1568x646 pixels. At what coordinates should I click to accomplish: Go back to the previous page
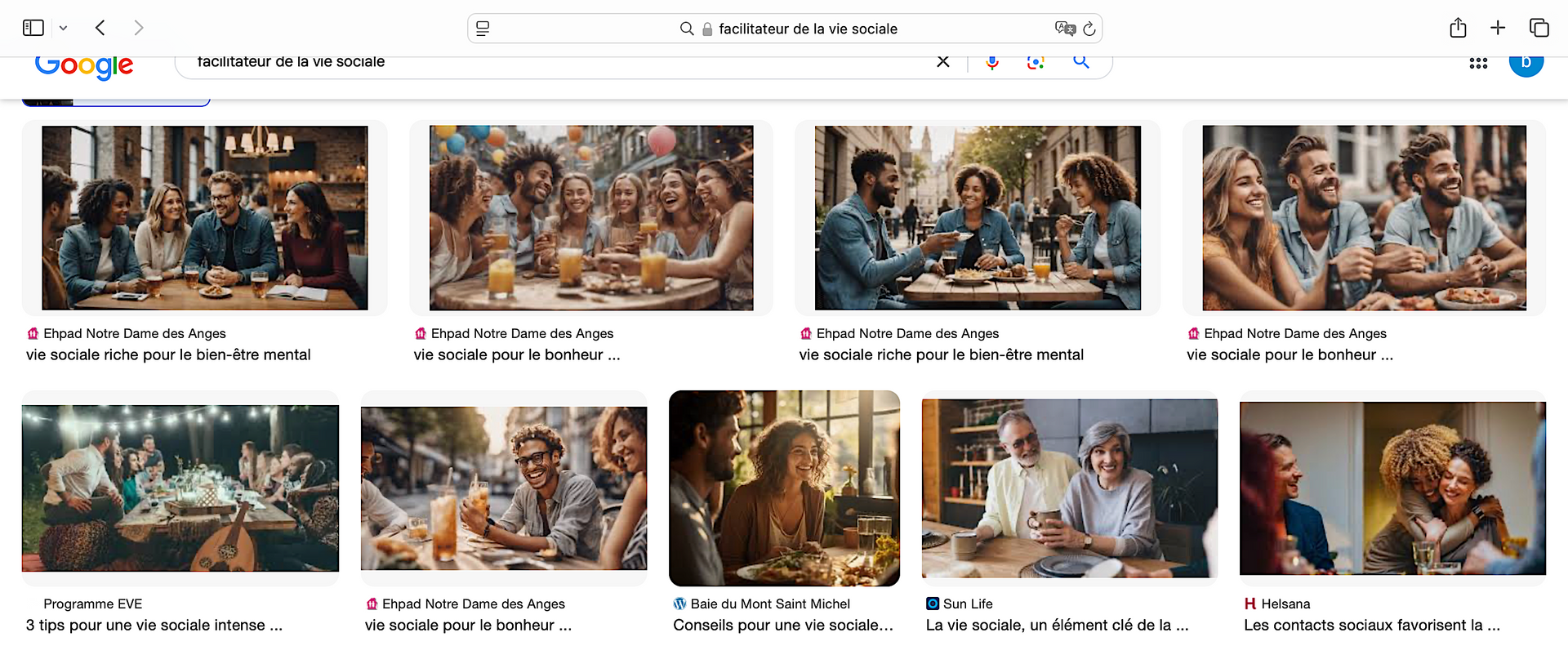100,28
